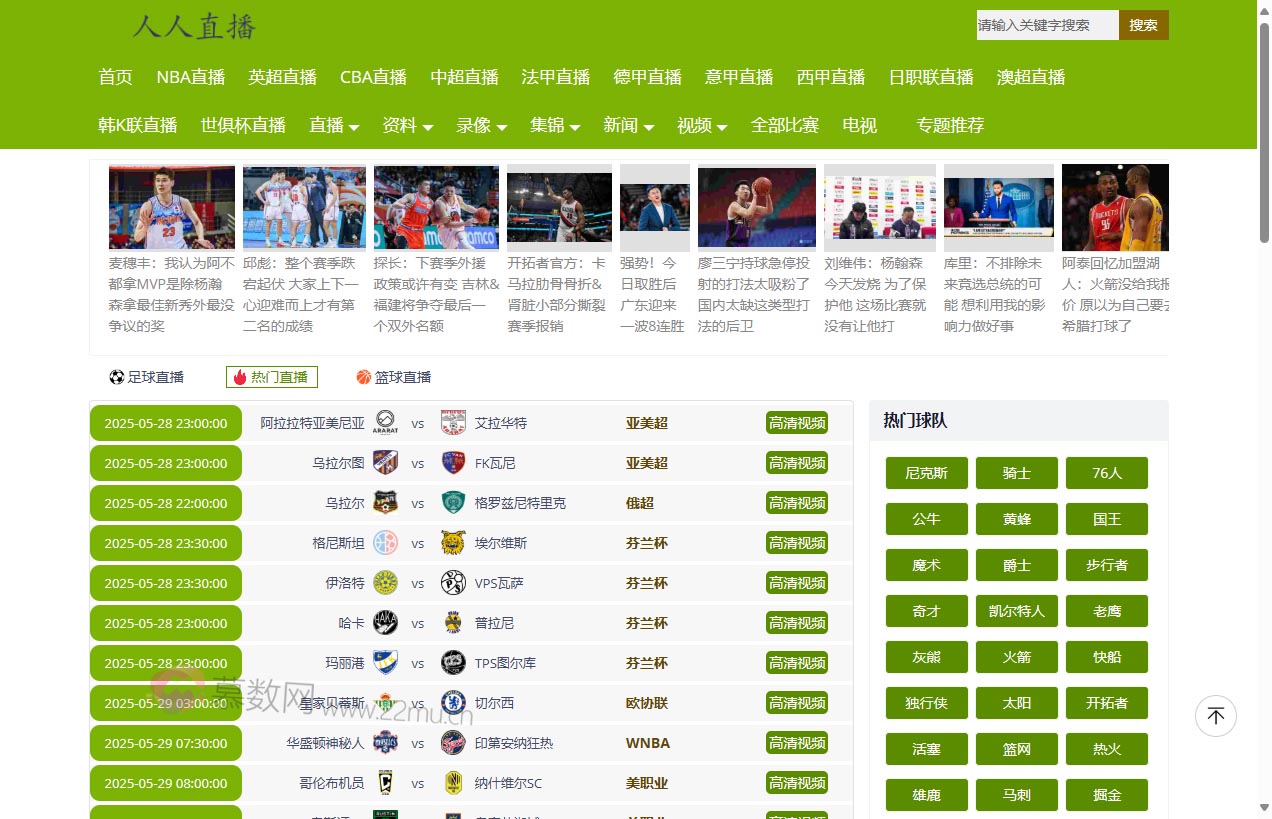Viewport: 1272px width, 819px height.
Task: Open the 麦穗丰 news thumbnail image
Action: pyautogui.click(x=172, y=207)
